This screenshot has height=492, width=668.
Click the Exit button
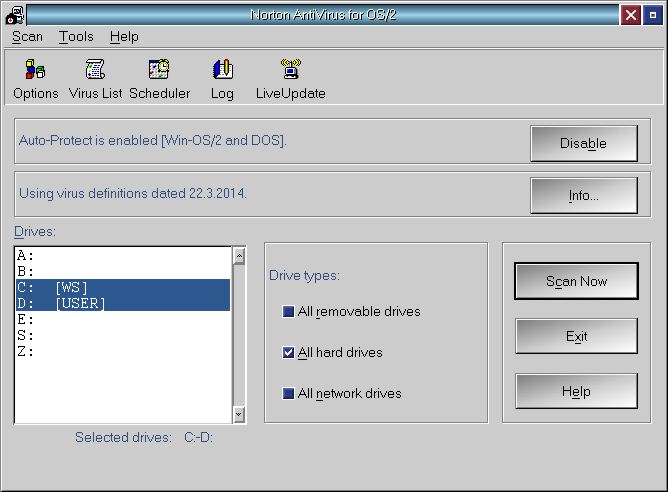pos(576,336)
